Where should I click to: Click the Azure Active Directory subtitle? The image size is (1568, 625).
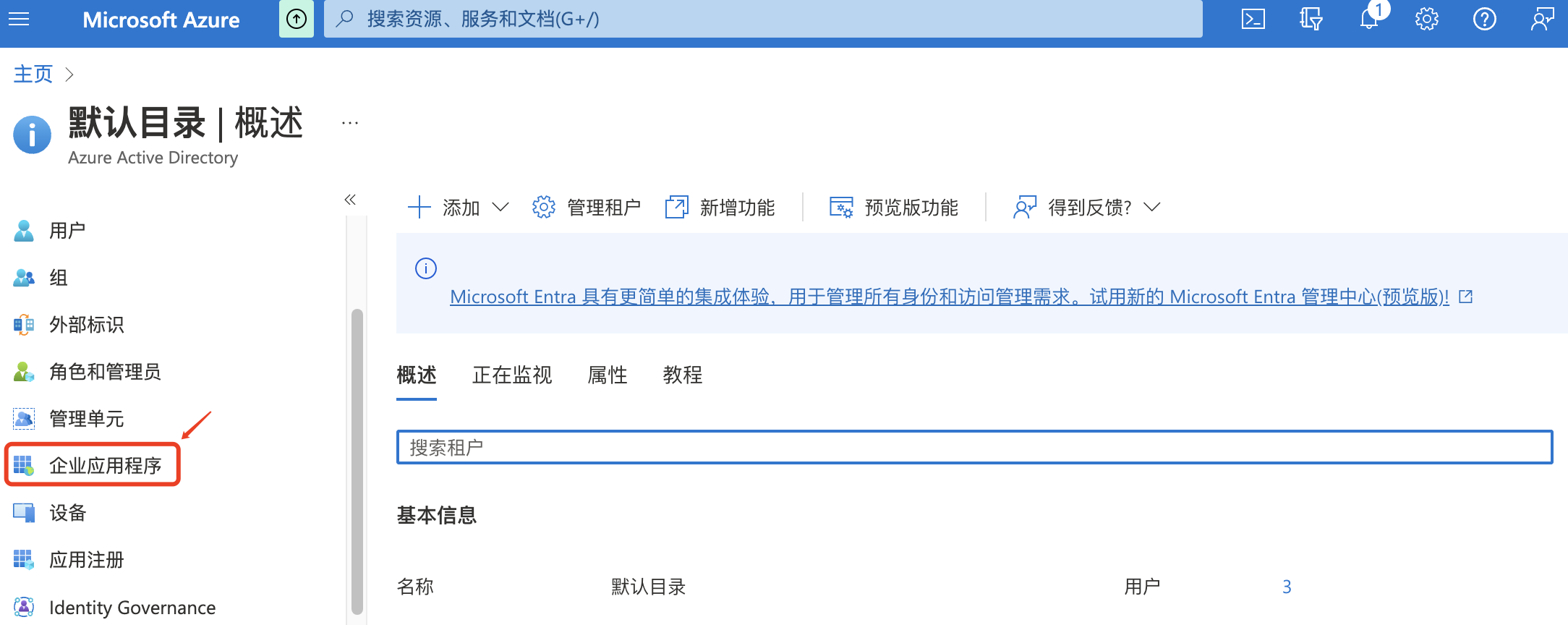point(153,158)
